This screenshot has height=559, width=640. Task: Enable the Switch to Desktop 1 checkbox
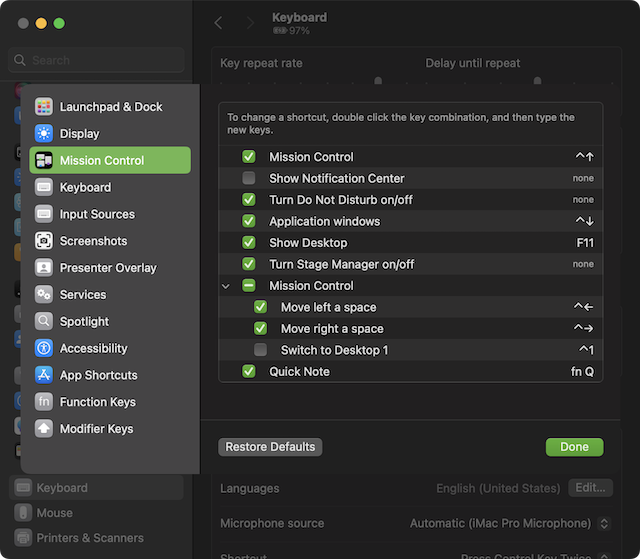pos(261,350)
